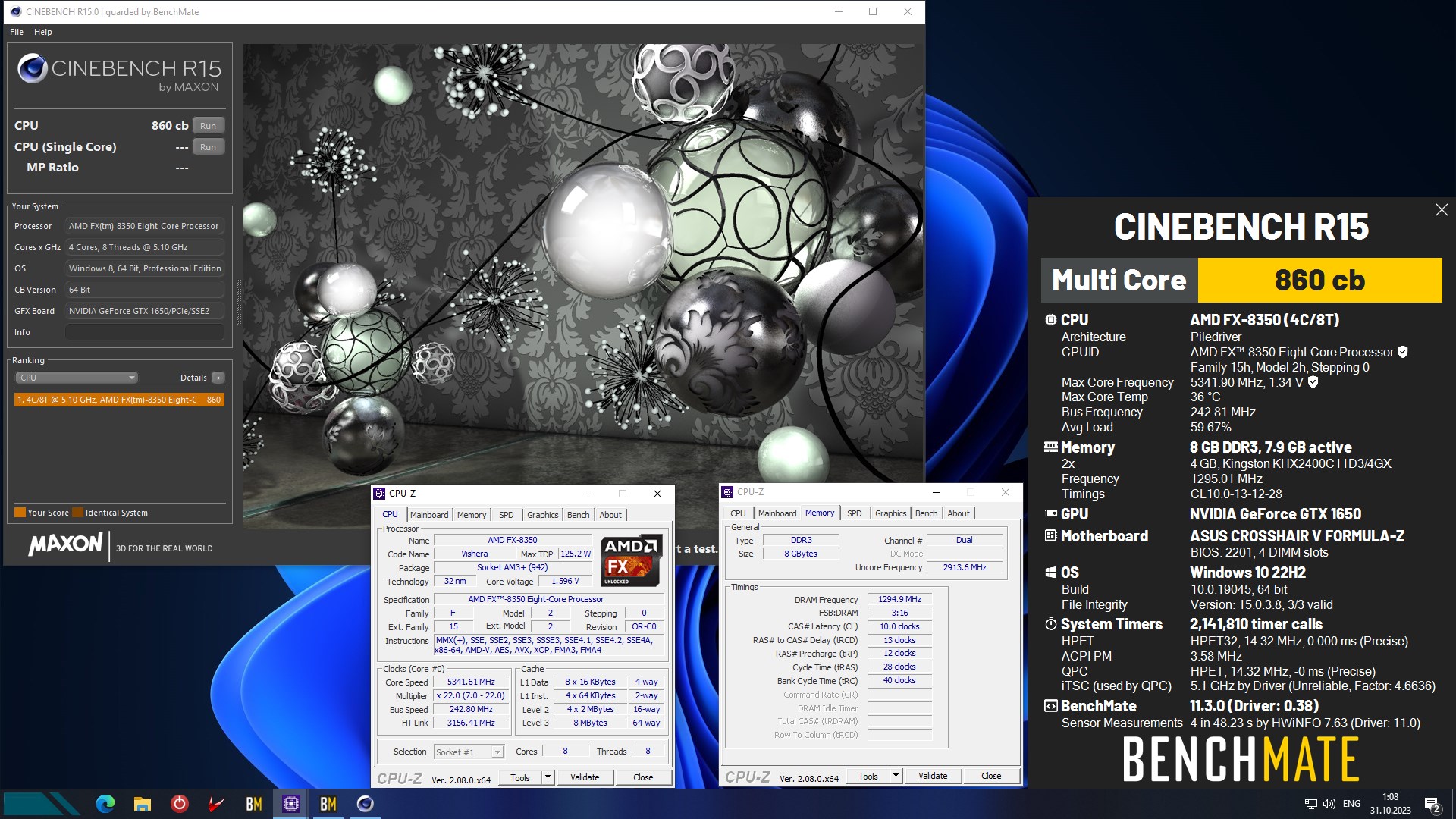Image resolution: width=1456 pixels, height=819 pixels.
Task: Open File Explorer from the taskbar
Action: pyautogui.click(x=143, y=804)
